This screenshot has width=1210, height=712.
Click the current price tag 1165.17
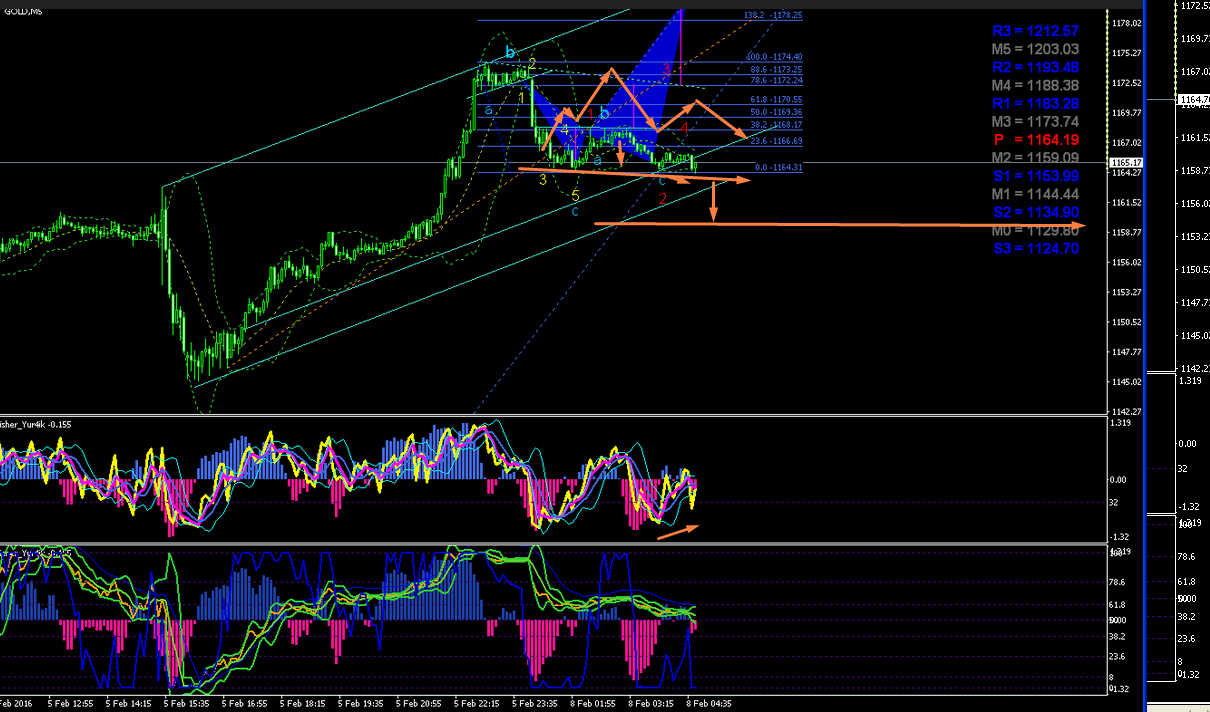1127,162
